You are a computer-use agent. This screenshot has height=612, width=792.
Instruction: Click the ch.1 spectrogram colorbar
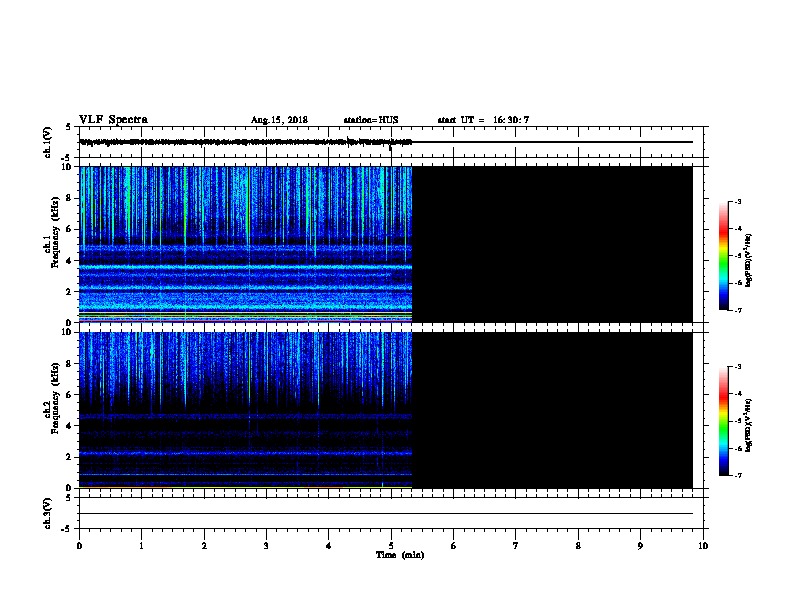[x=724, y=256]
